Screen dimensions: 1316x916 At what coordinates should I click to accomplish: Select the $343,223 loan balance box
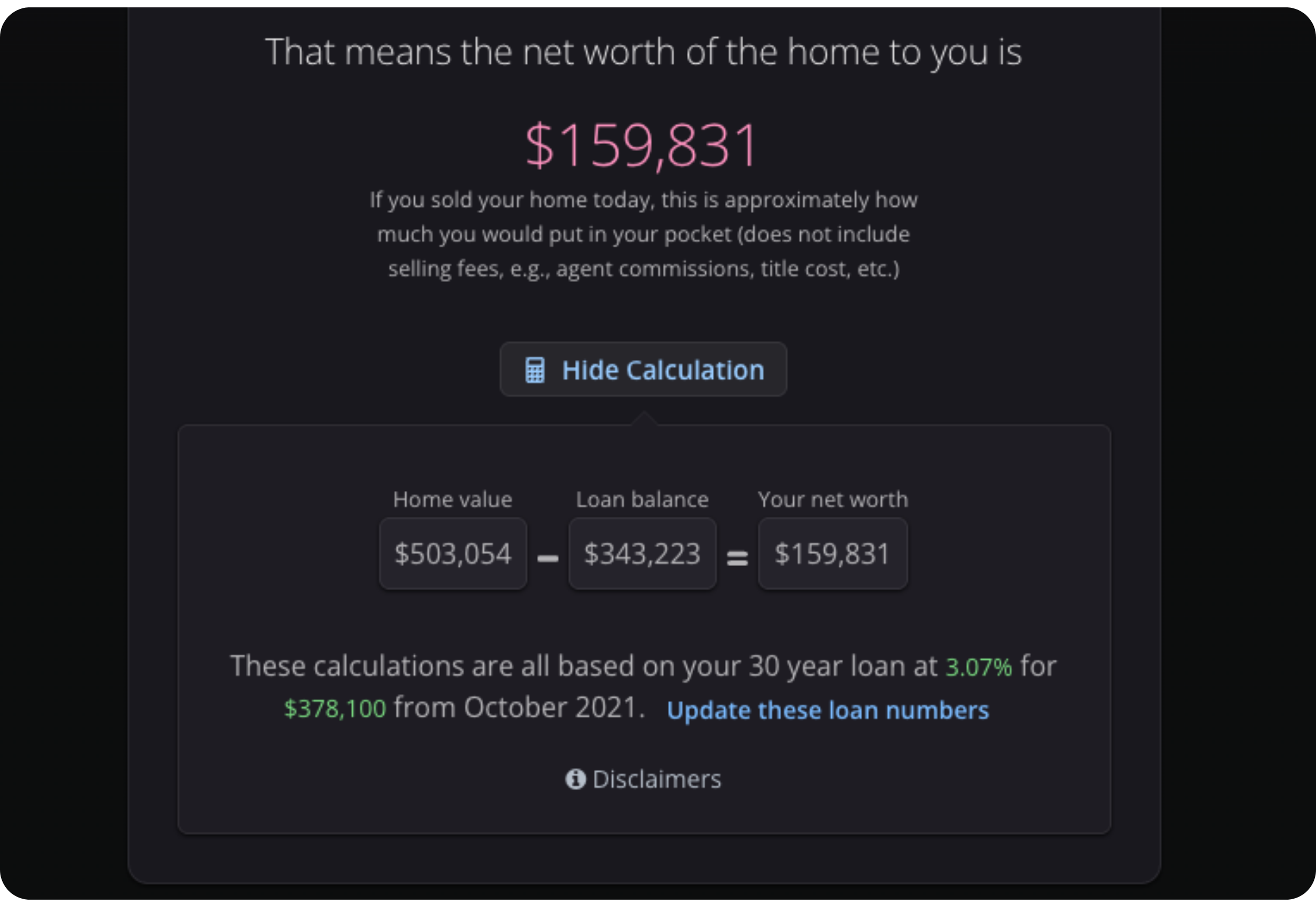pos(642,554)
